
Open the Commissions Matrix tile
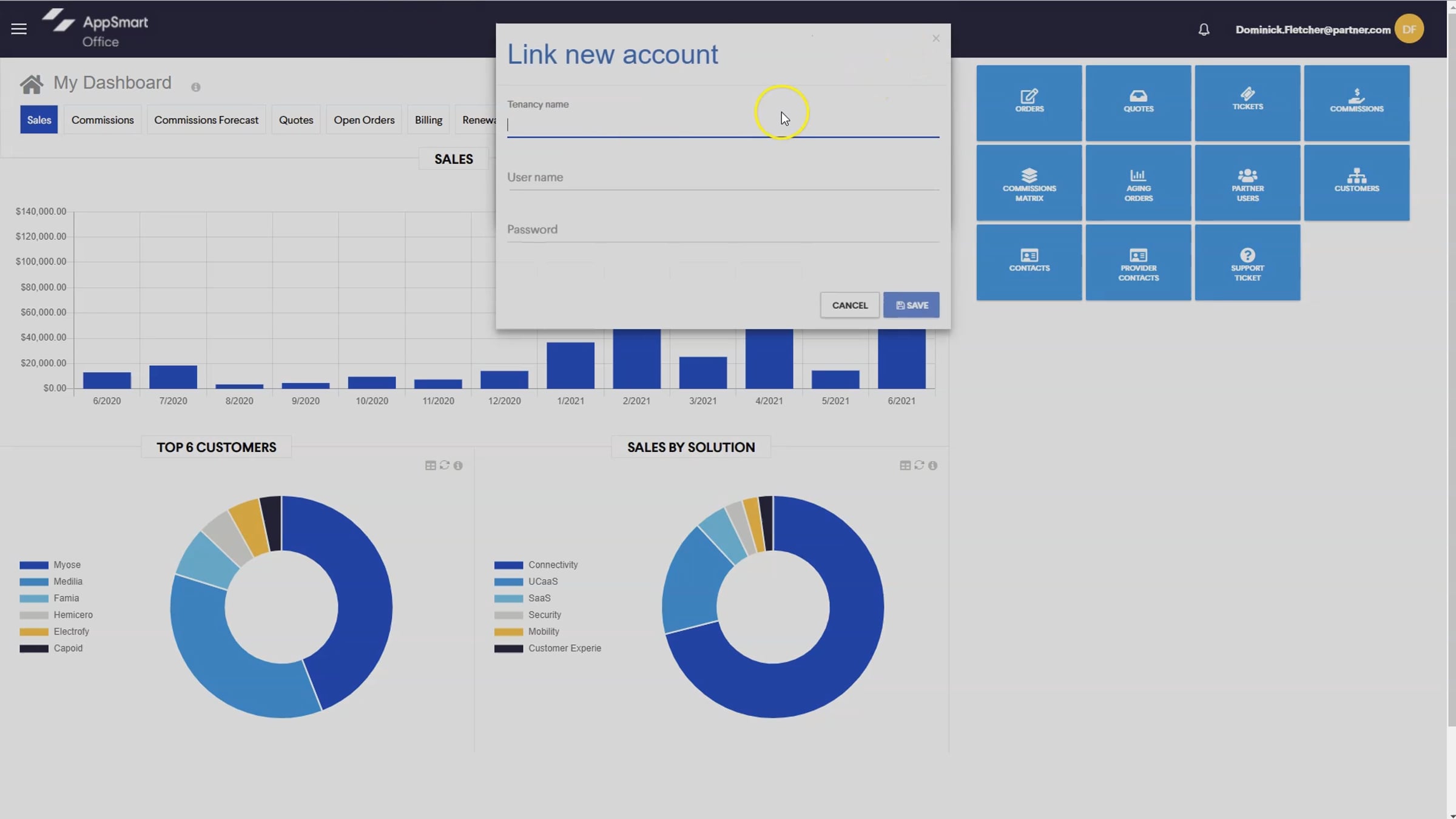pyautogui.click(x=1029, y=183)
